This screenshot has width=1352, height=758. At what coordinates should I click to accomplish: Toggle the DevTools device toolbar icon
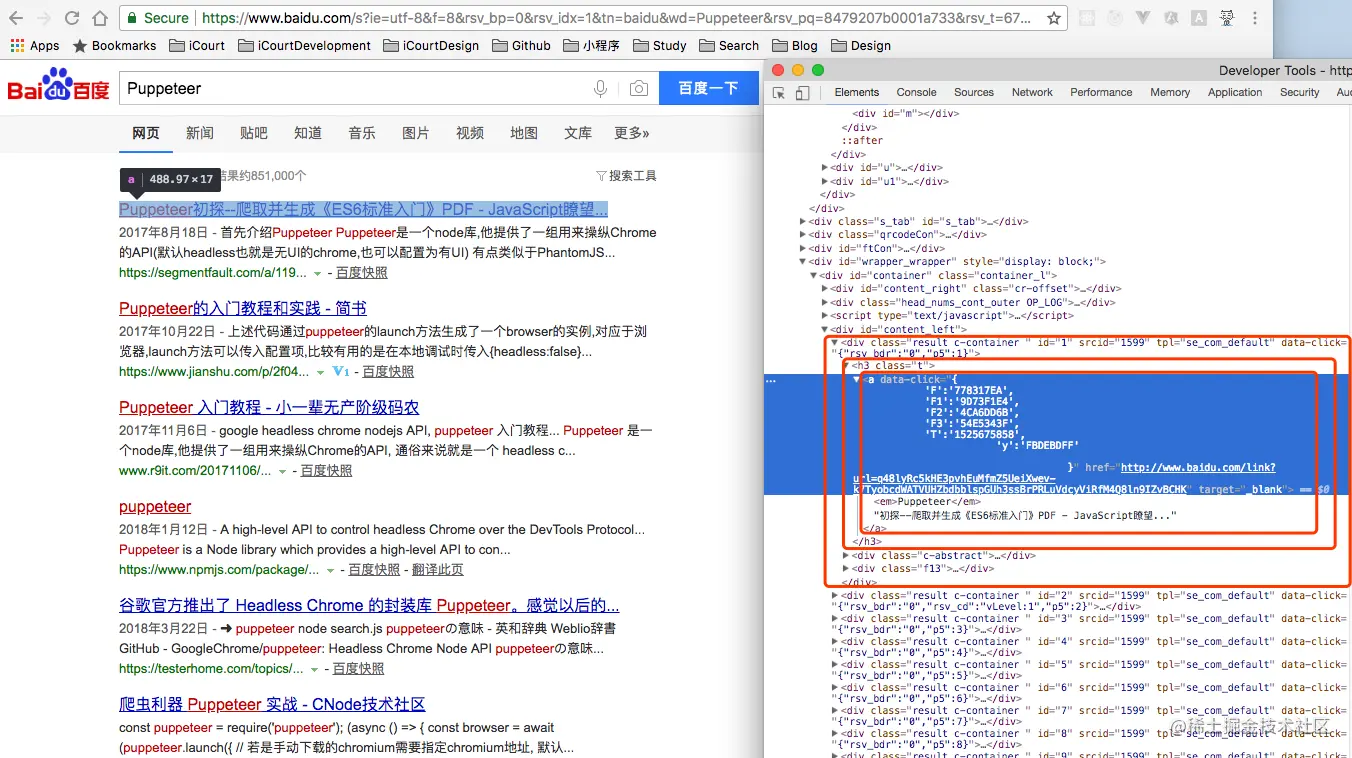tap(802, 93)
